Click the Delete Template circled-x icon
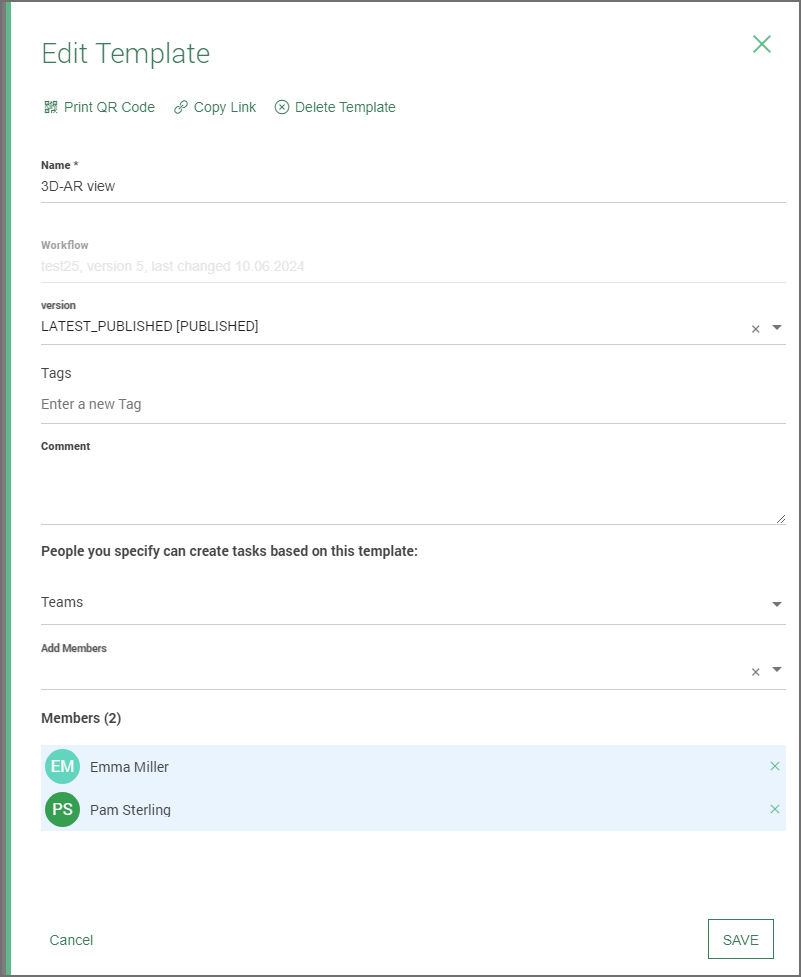This screenshot has height=977, width=801. [x=282, y=107]
